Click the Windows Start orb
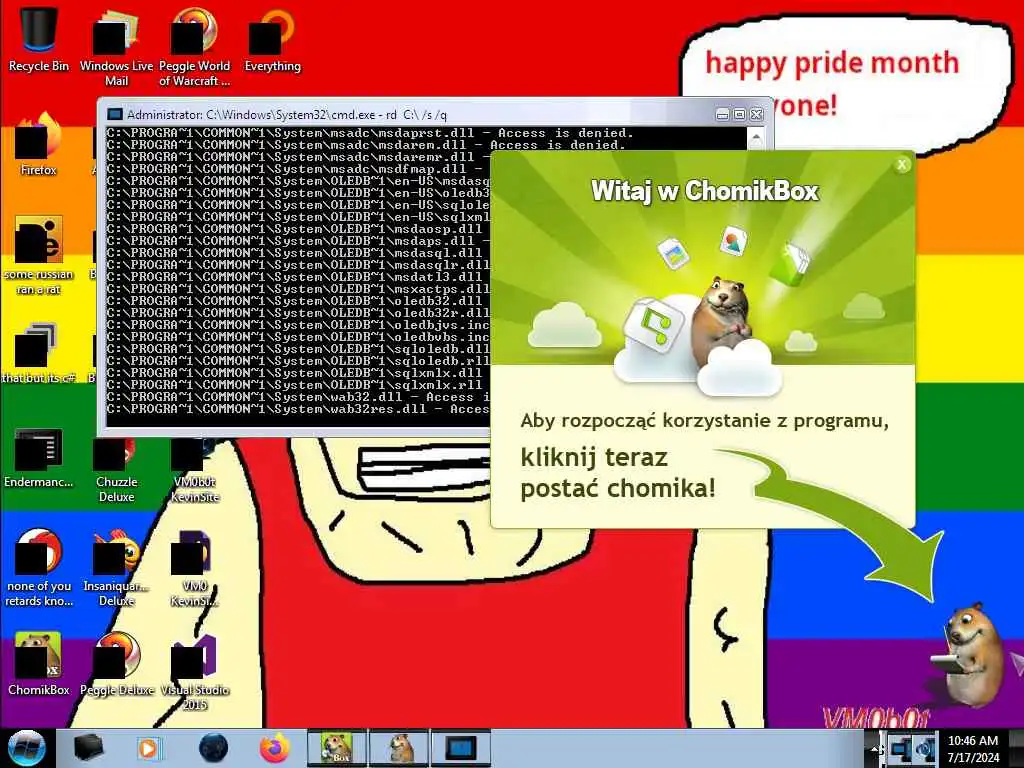This screenshot has width=1024, height=768. point(26,748)
